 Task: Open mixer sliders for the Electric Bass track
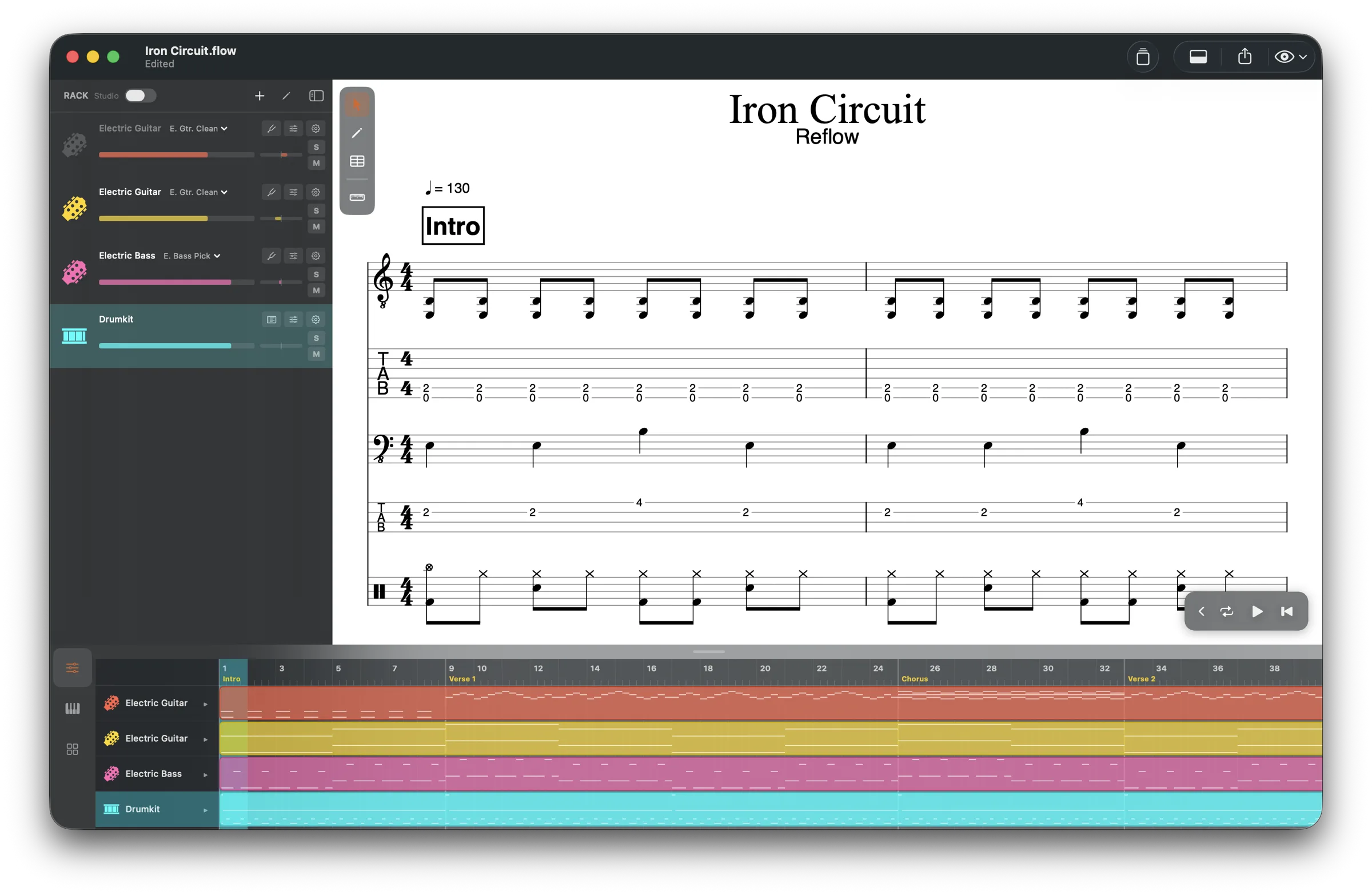(x=293, y=256)
